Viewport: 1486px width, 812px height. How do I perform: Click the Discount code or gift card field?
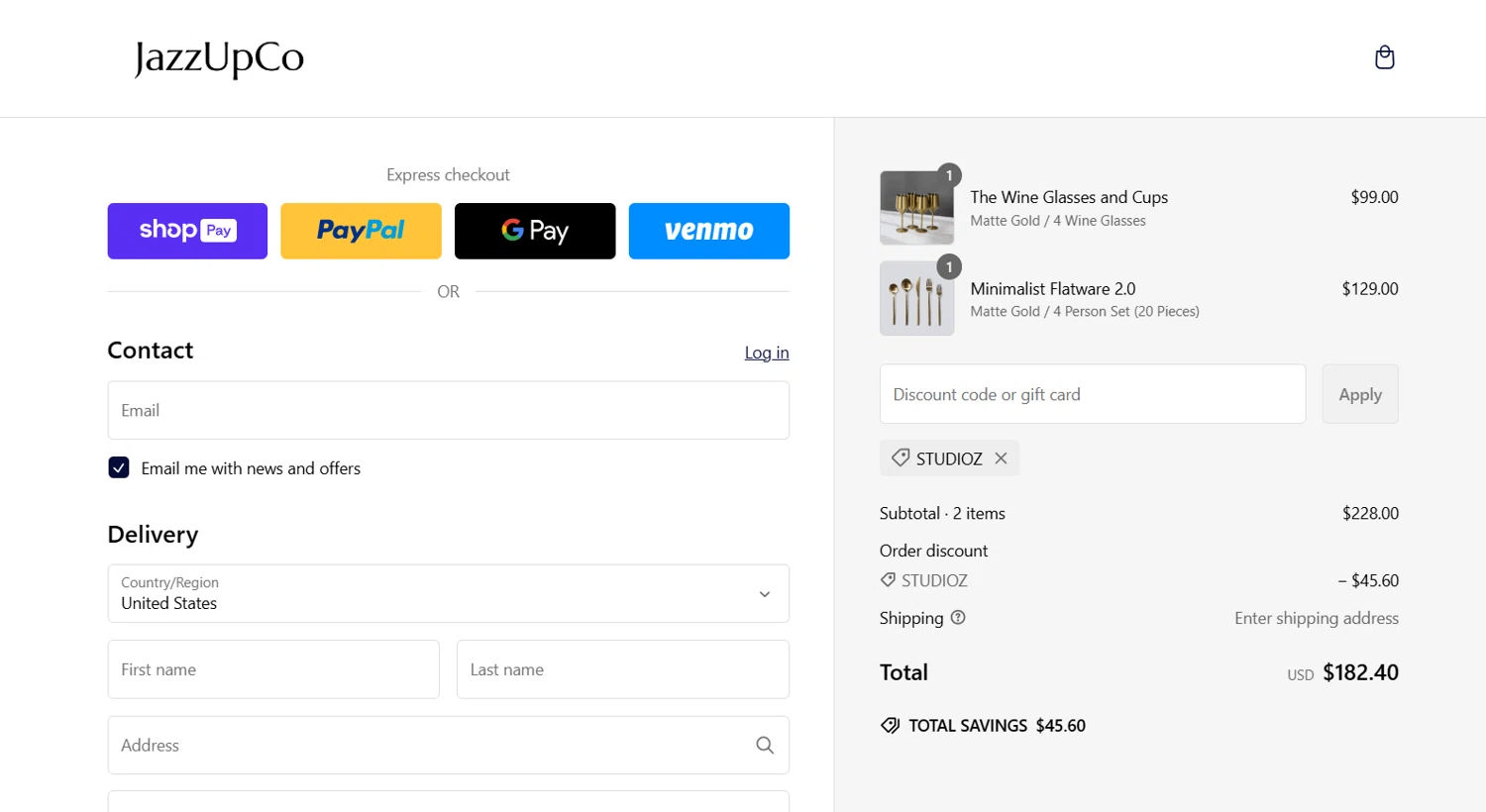coord(1093,394)
